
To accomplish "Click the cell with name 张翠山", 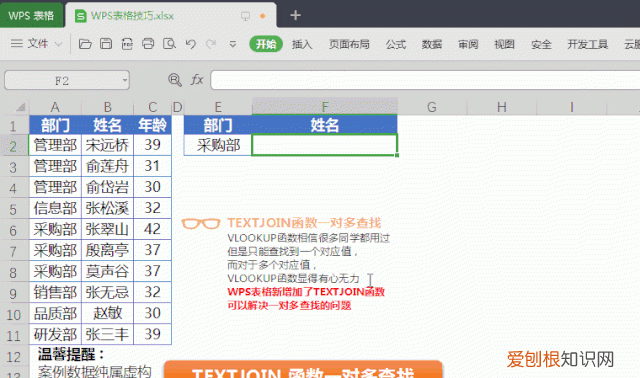I will [107, 229].
